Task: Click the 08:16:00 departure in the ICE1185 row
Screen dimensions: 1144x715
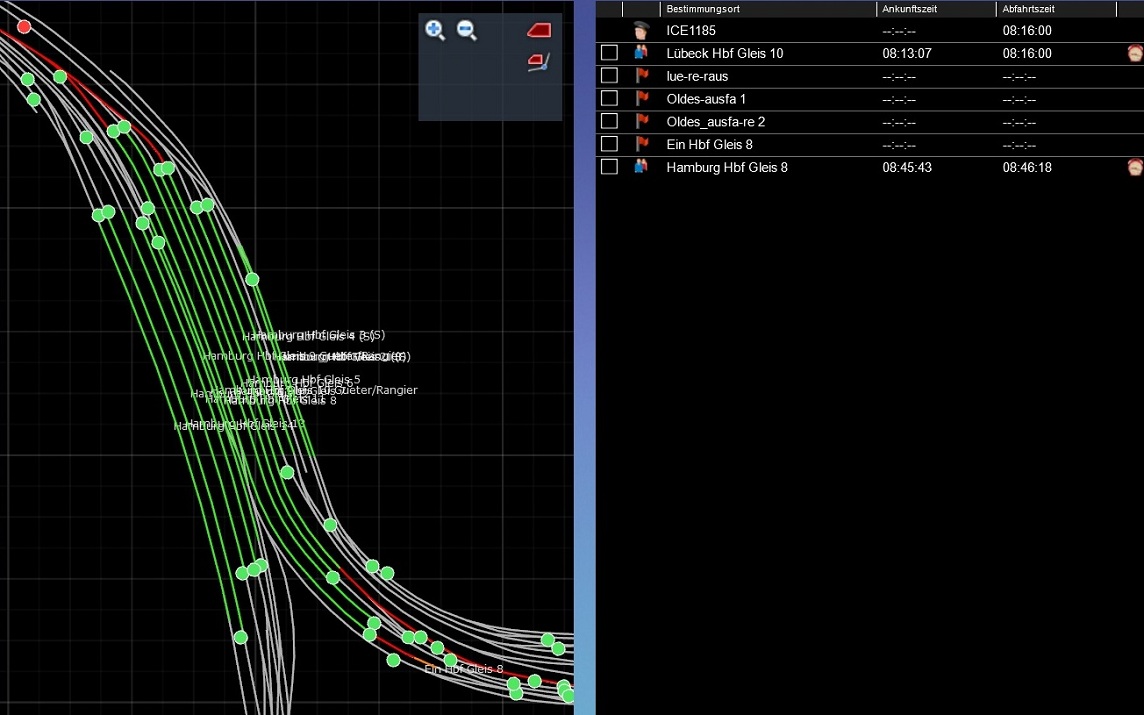Action: click(x=1027, y=31)
